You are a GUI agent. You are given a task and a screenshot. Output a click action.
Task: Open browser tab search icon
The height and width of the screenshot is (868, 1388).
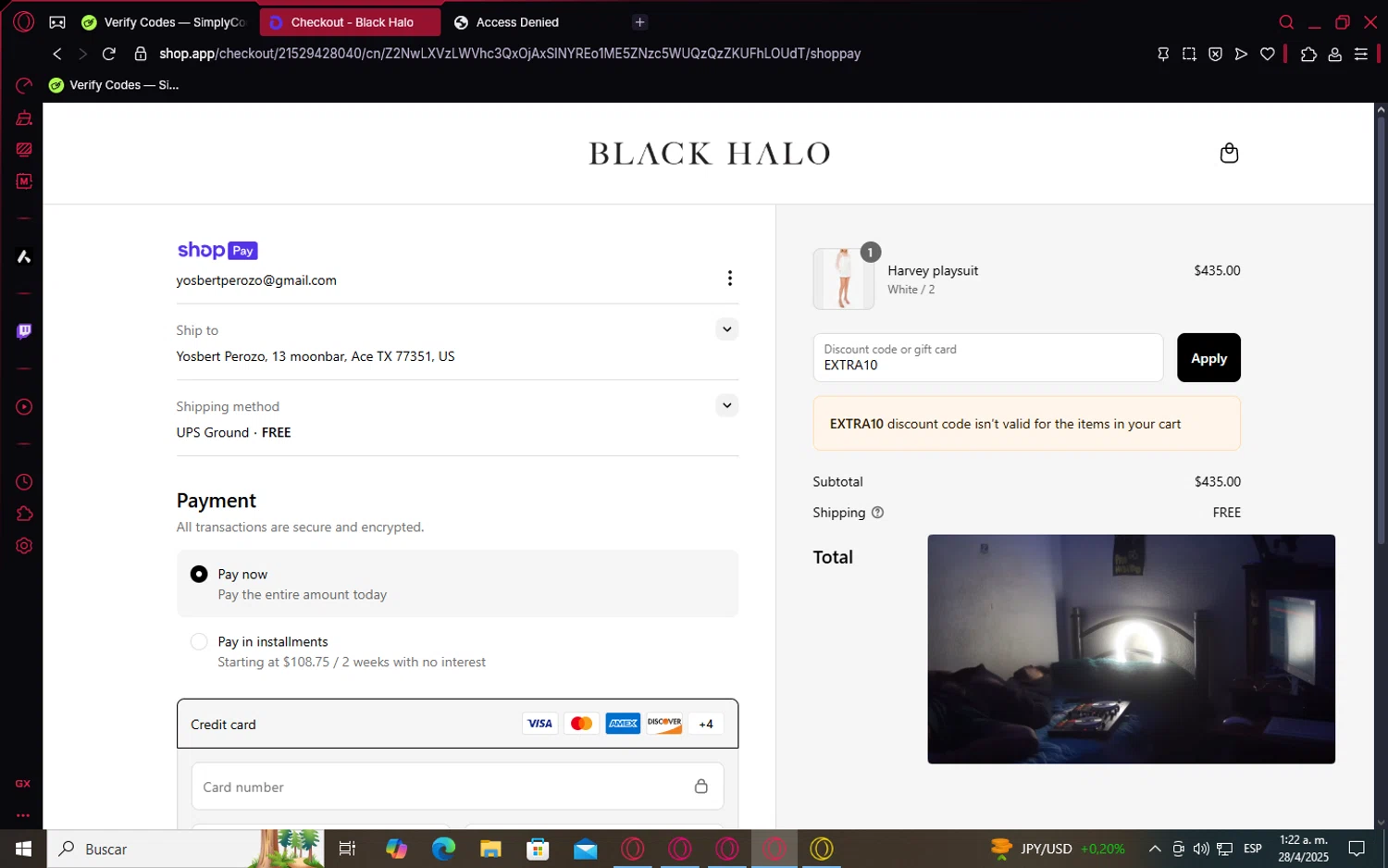pos(1286,22)
